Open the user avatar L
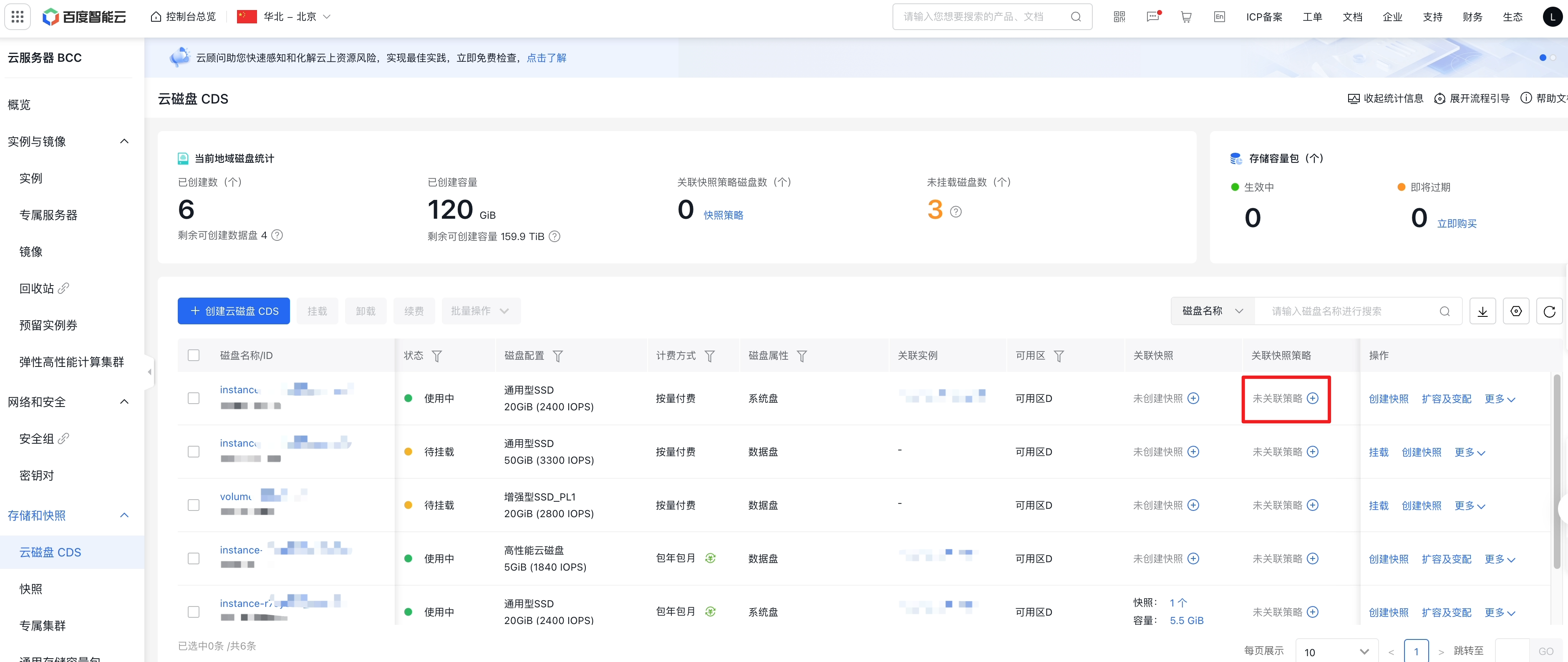 pos(1553,16)
